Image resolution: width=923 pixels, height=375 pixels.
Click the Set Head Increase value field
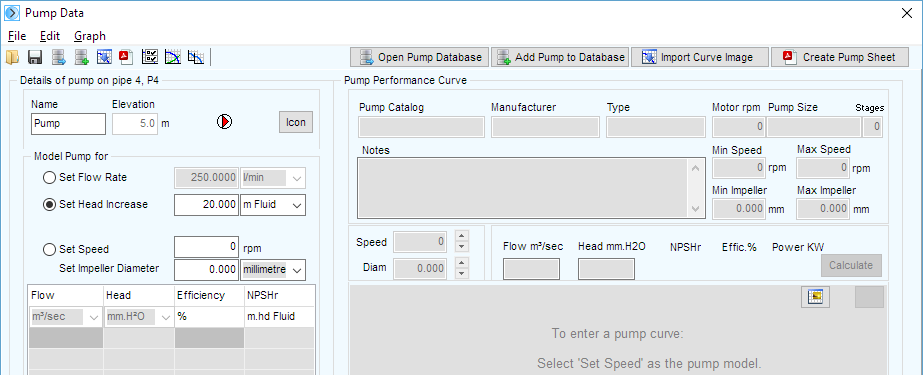[207, 205]
